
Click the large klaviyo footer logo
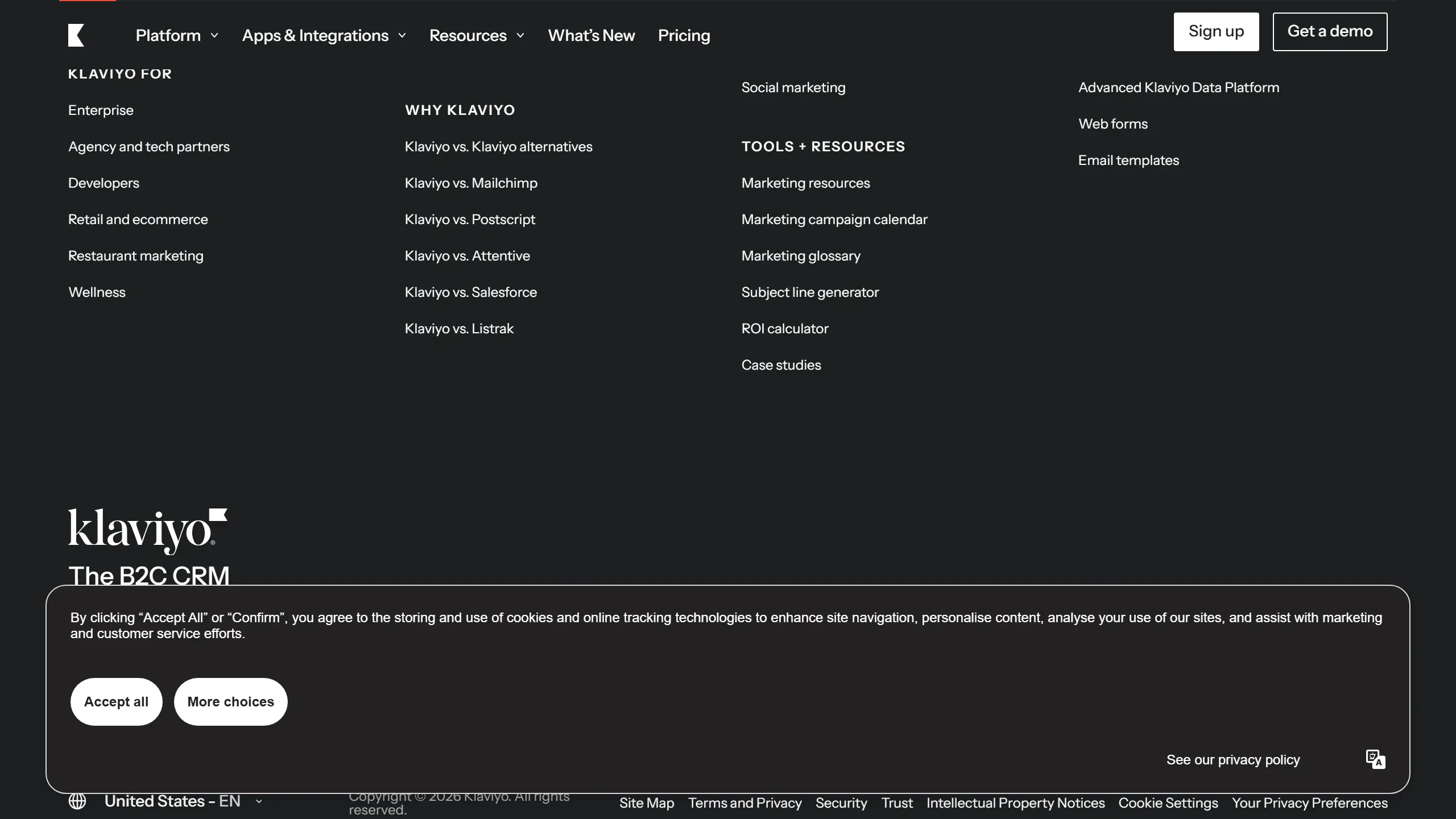pyautogui.click(x=148, y=531)
